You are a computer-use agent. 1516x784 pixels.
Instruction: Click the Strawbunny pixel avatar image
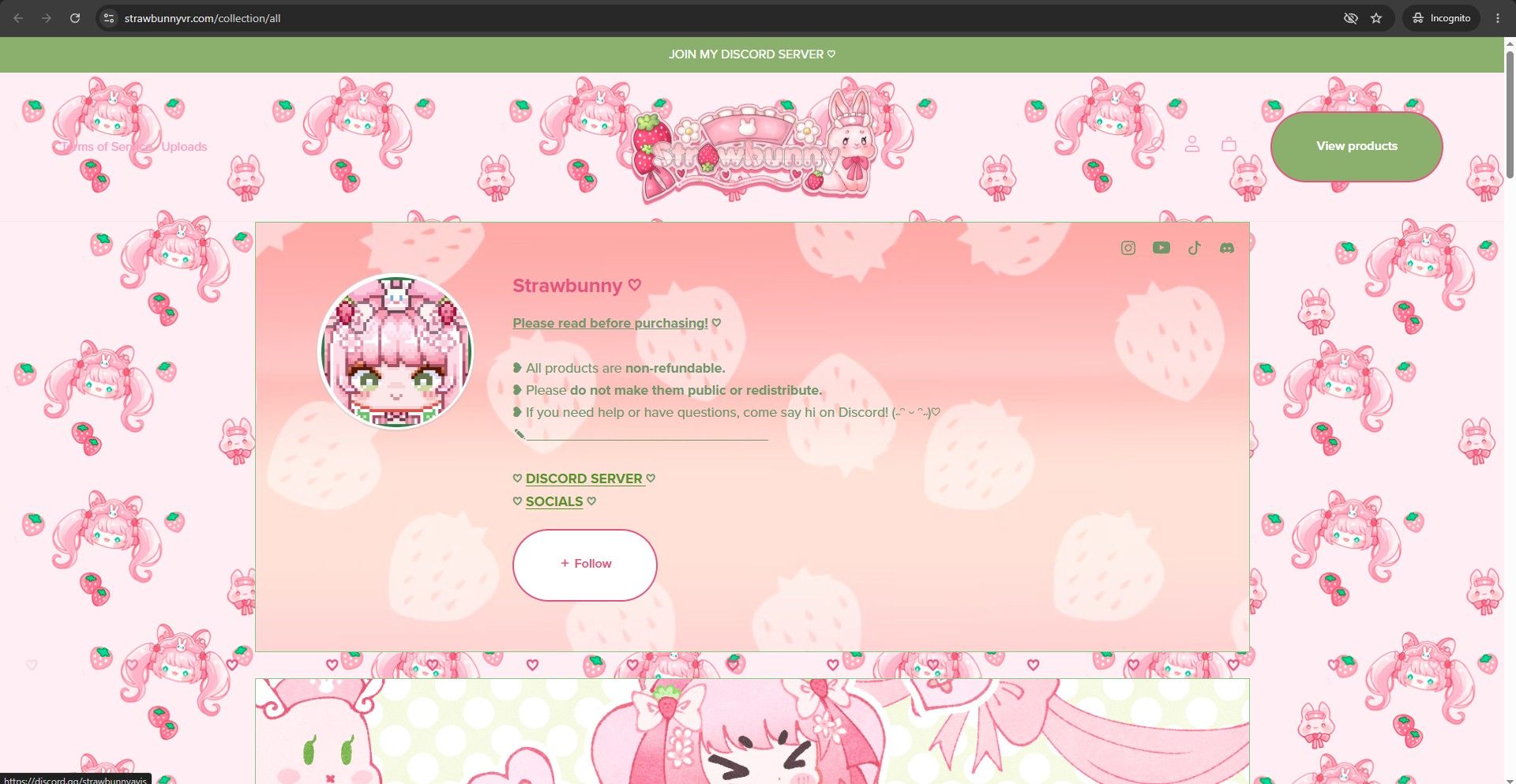click(396, 352)
